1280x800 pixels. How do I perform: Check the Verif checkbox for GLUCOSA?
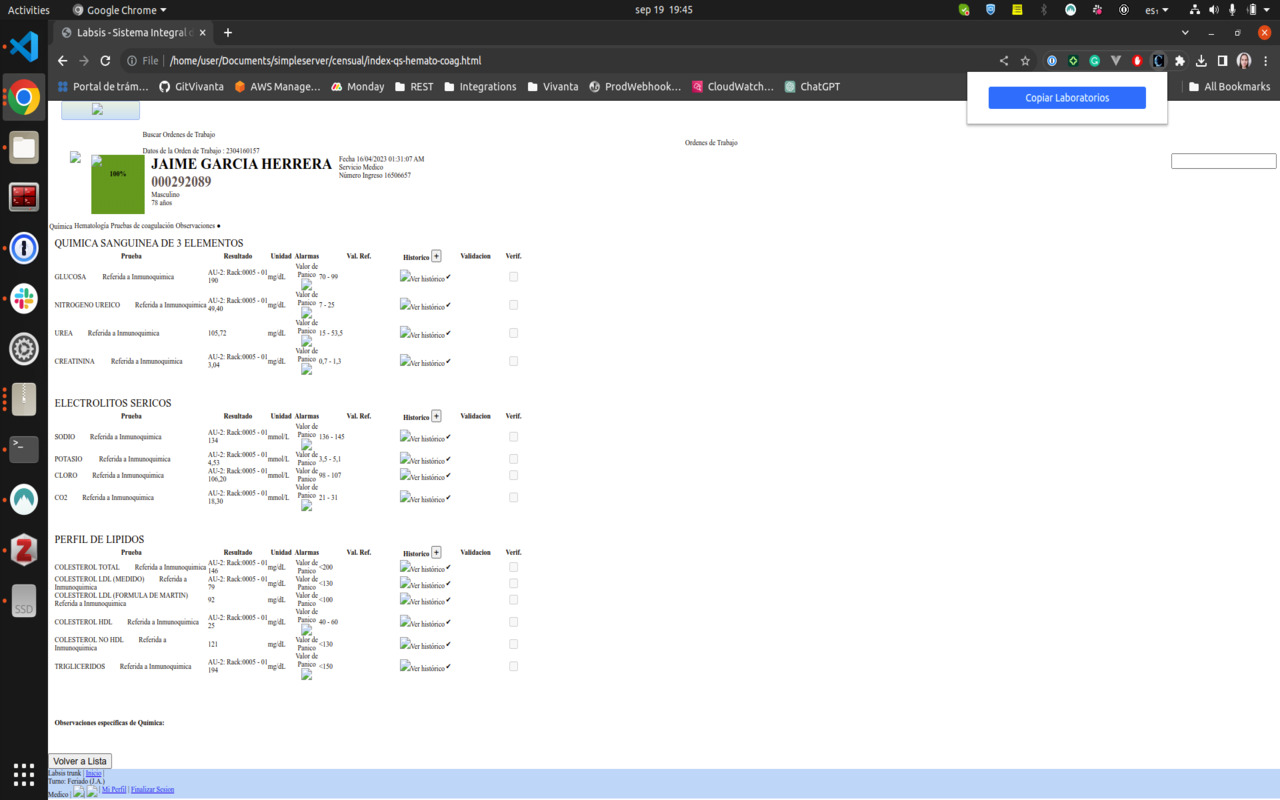pyautogui.click(x=513, y=277)
